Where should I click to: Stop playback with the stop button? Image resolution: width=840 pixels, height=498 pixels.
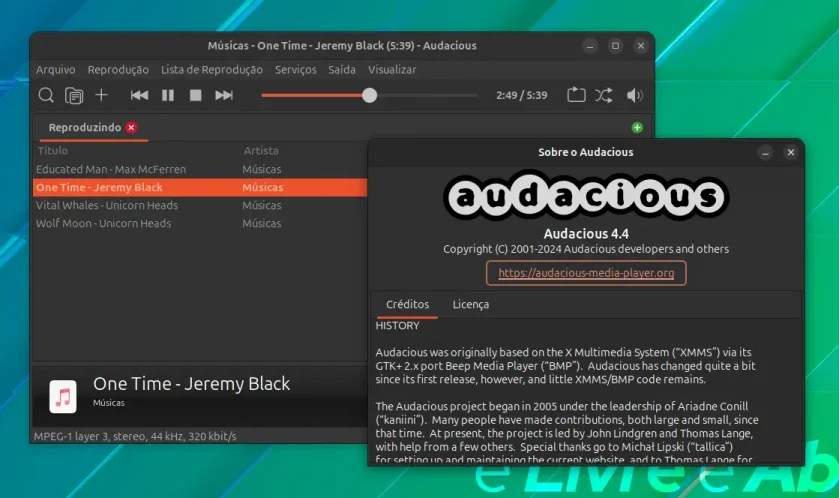pos(196,95)
